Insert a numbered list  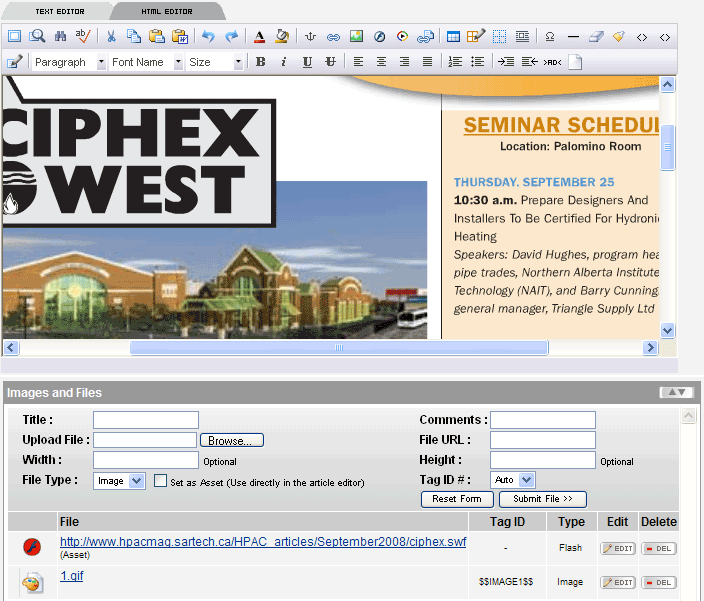coord(455,61)
